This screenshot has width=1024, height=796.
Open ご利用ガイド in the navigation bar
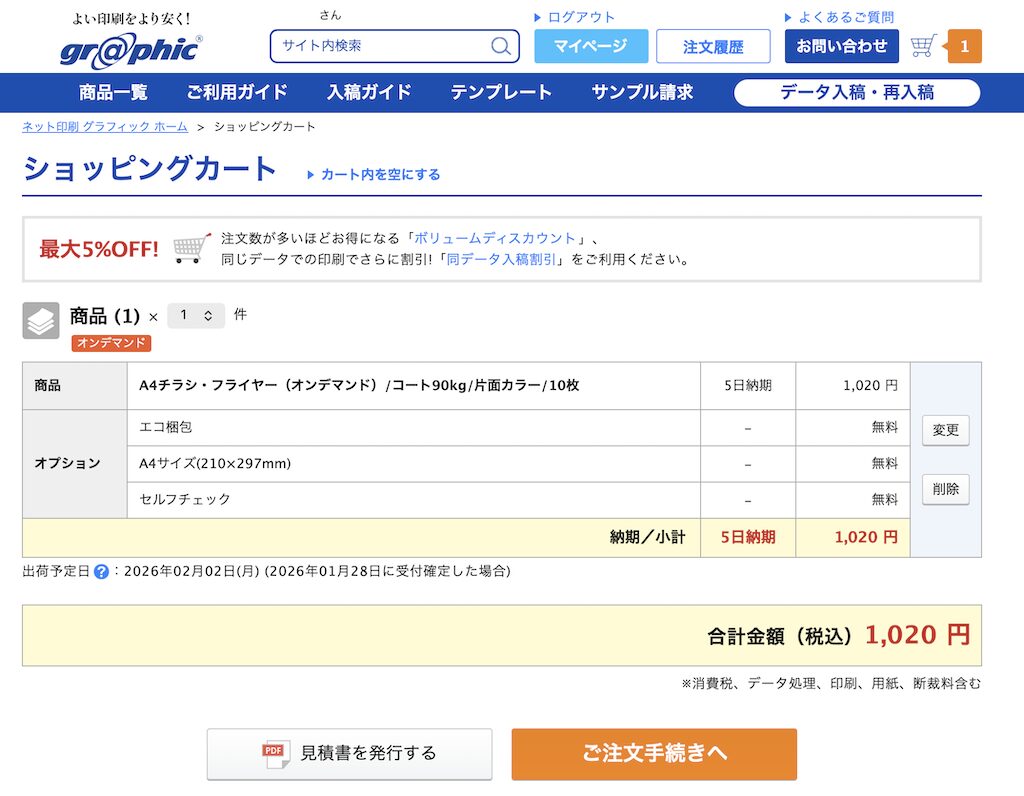(237, 92)
